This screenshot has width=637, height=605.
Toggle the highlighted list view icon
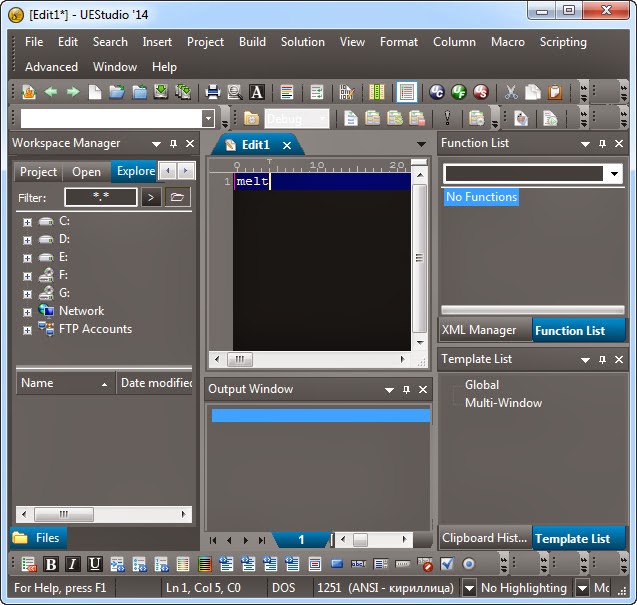point(406,92)
